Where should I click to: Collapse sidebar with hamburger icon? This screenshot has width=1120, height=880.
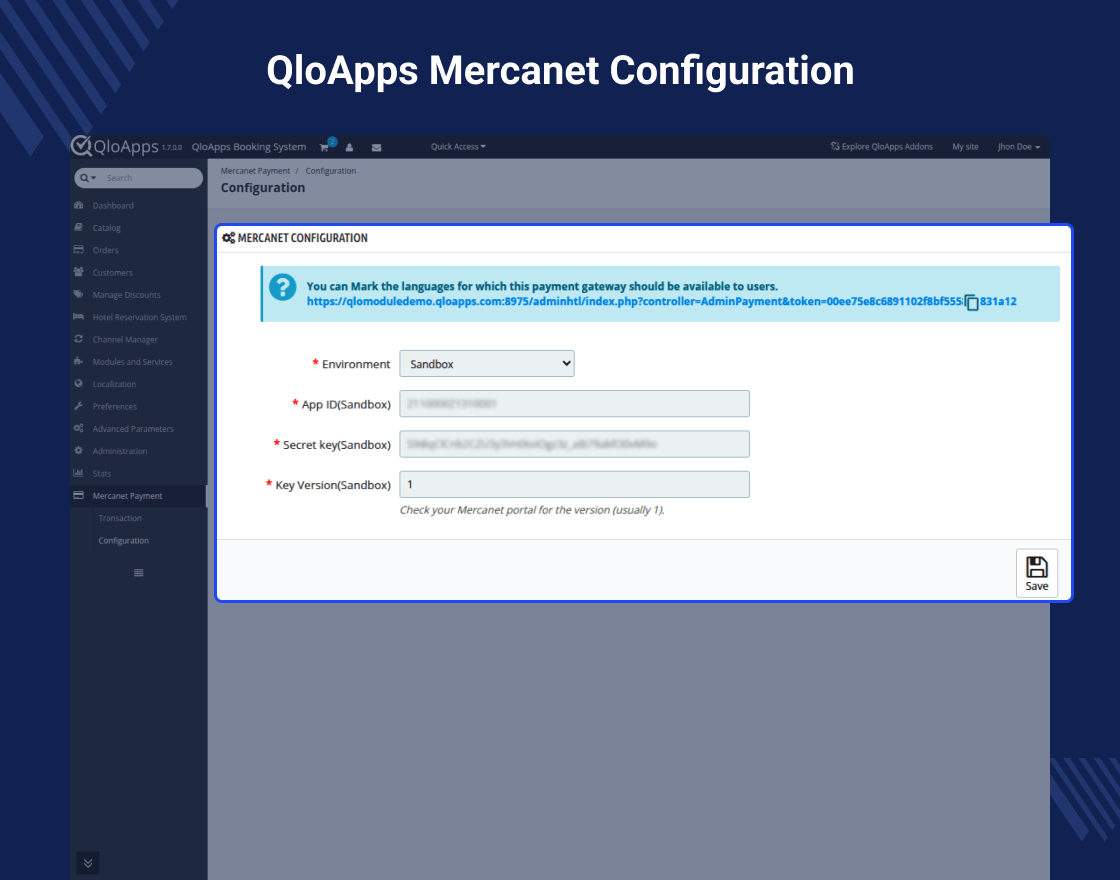[x=139, y=573]
